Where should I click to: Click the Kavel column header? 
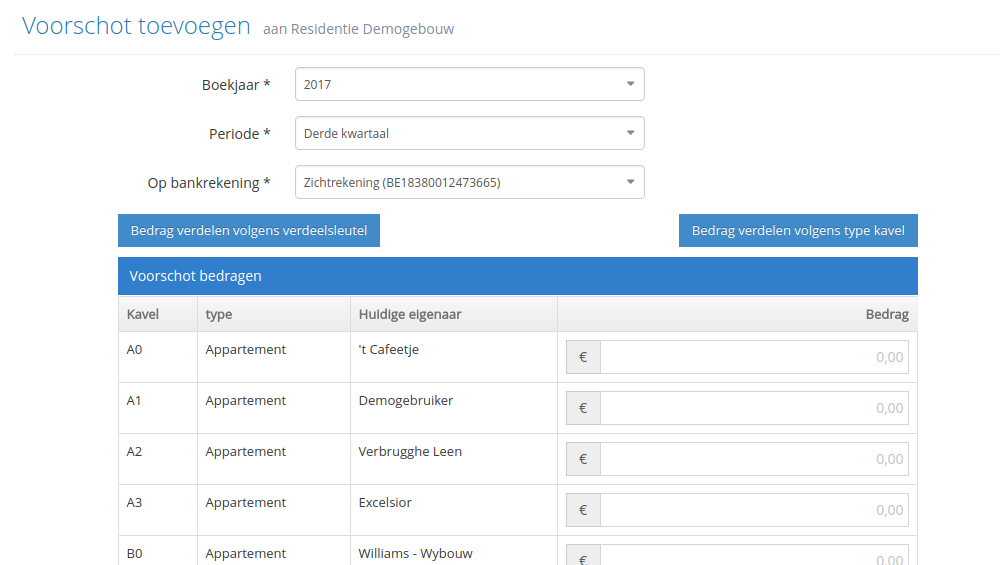tap(143, 314)
